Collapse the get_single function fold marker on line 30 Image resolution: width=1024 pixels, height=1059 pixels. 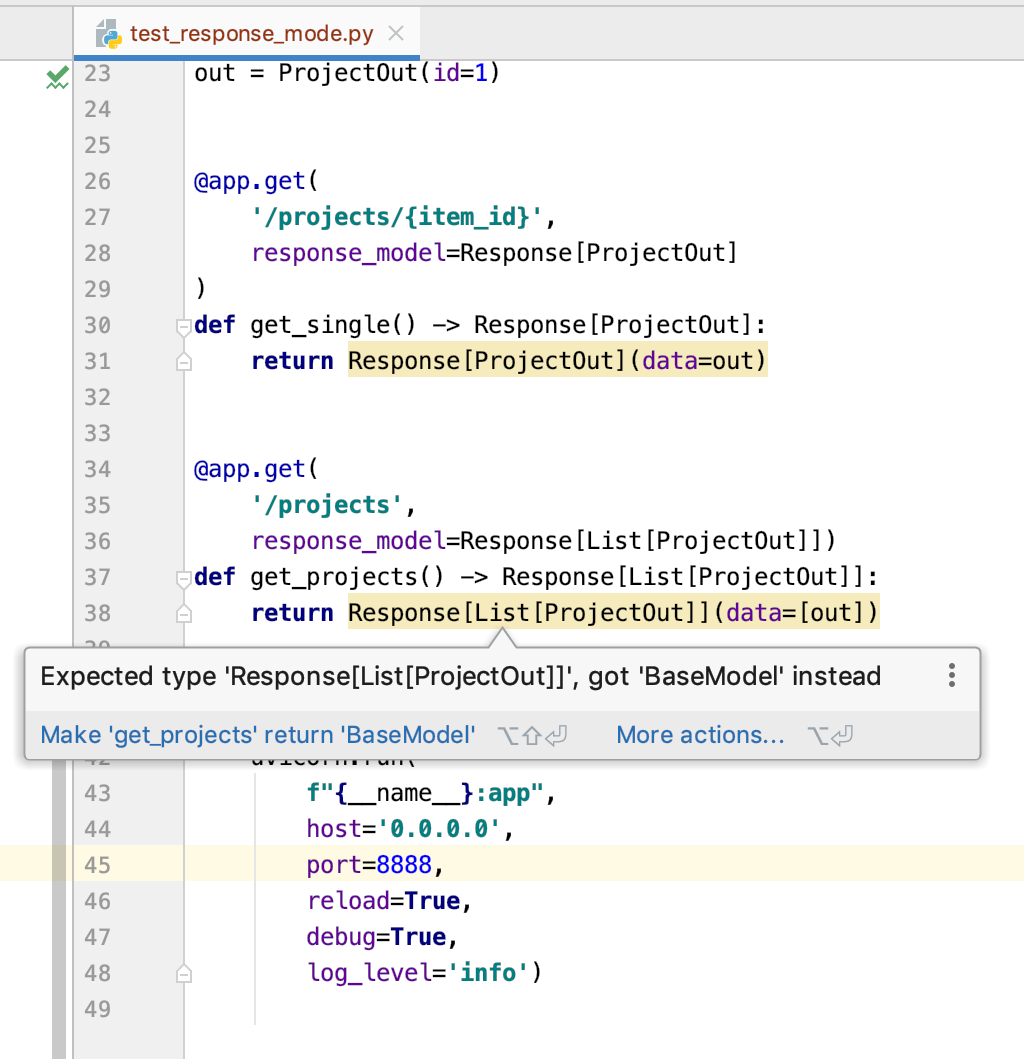click(x=184, y=328)
